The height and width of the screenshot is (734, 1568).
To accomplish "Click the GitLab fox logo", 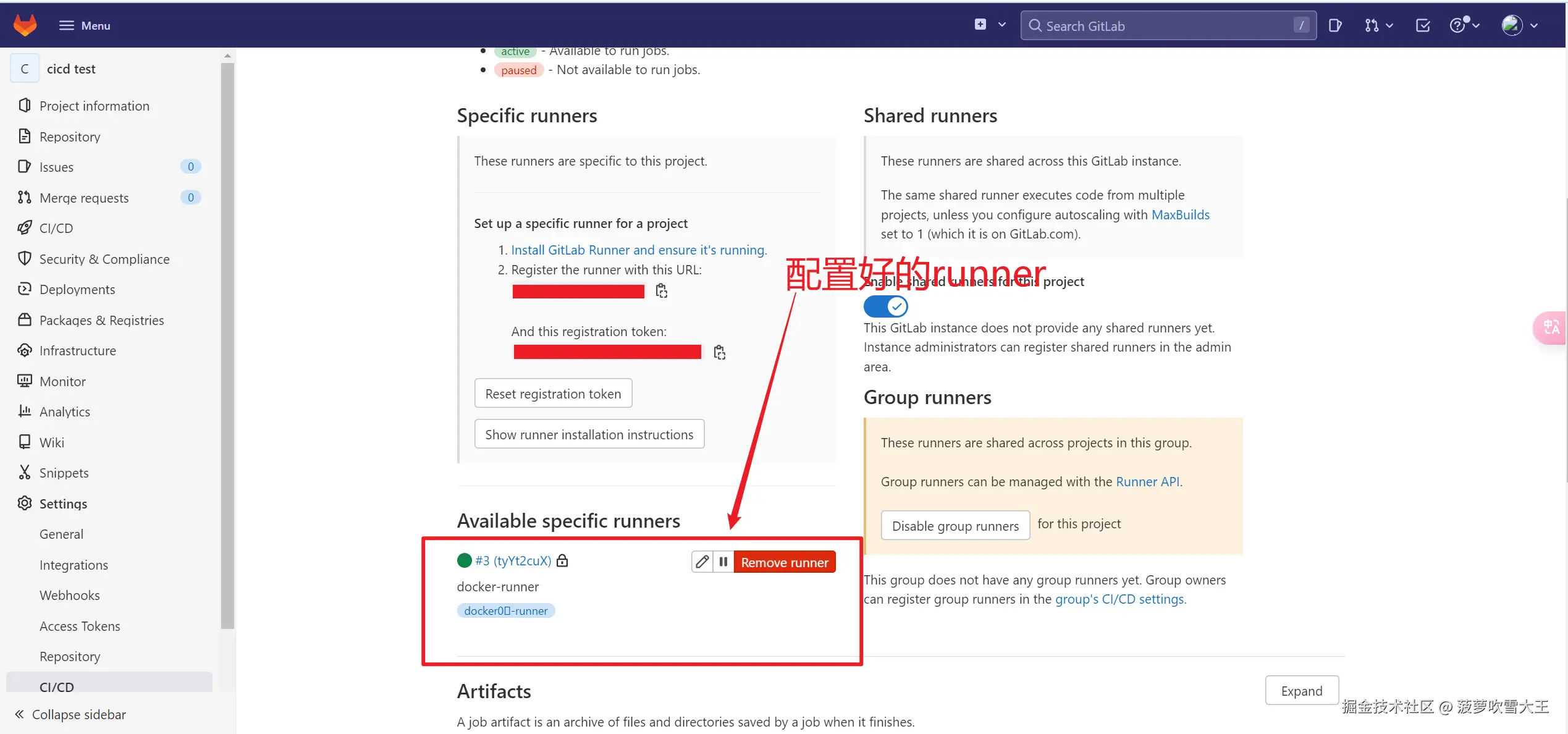I will (25, 25).
